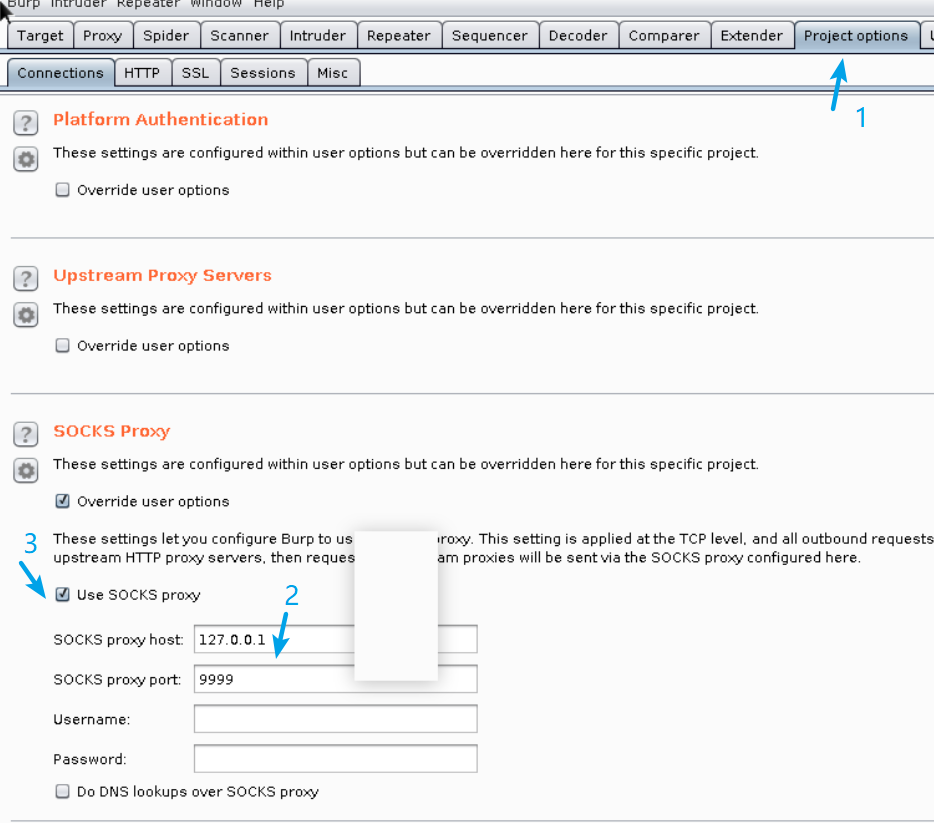Open gear options for Platform Authentication
The height and width of the screenshot is (823, 934).
[26, 159]
